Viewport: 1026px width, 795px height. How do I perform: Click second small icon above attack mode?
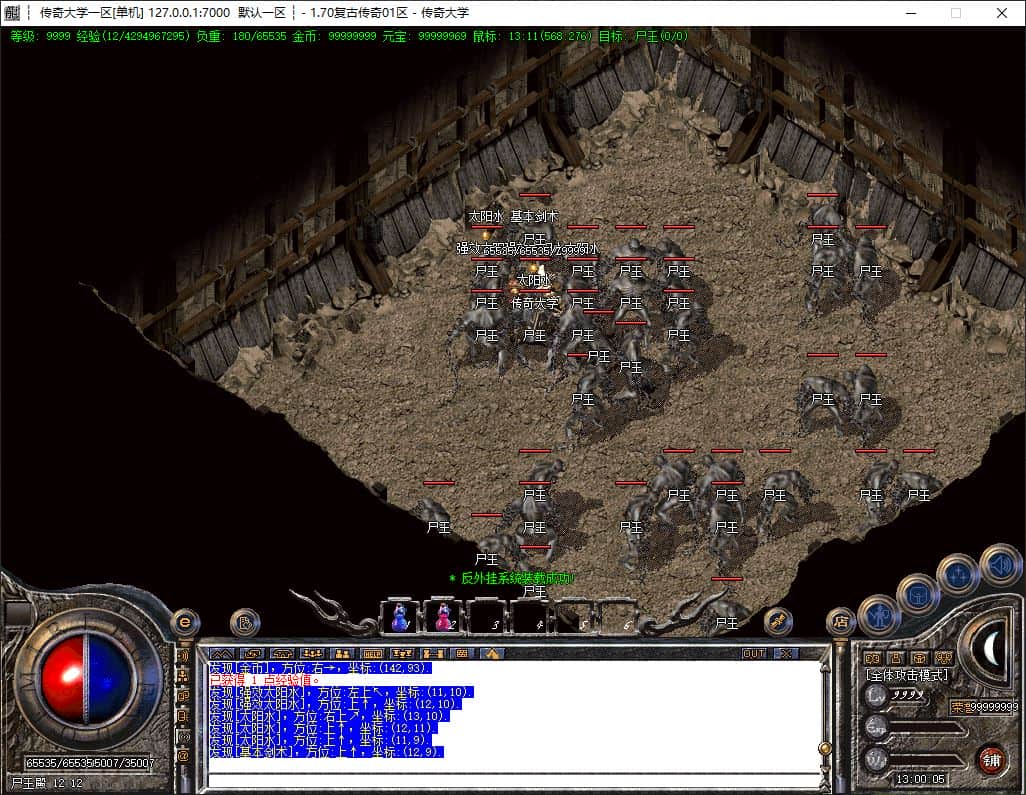tap(896, 658)
